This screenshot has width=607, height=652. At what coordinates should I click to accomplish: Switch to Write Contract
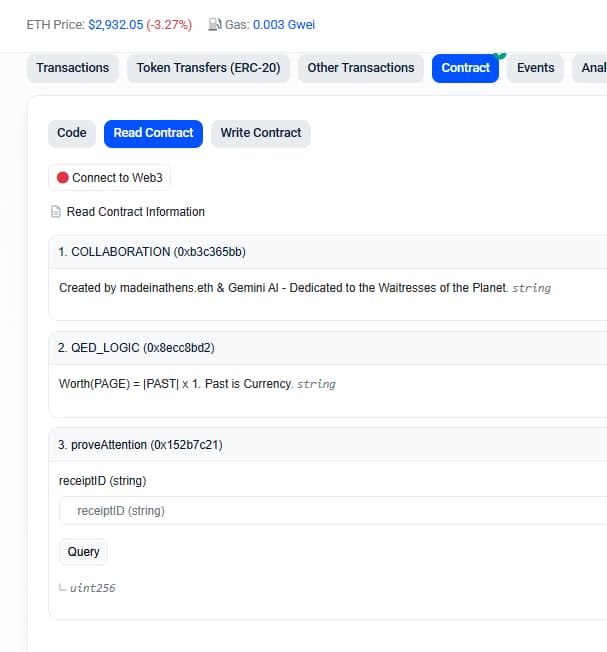click(261, 133)
